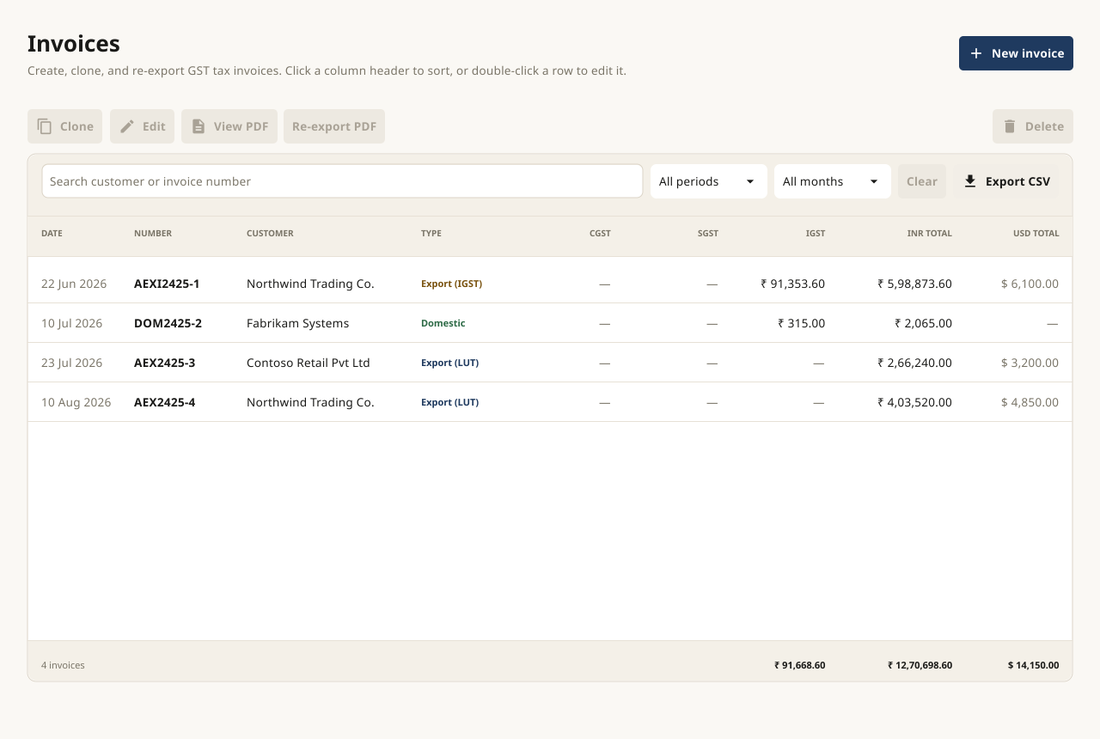Click Export (LUT) in the AEX2425-4 row

(450, 402)
